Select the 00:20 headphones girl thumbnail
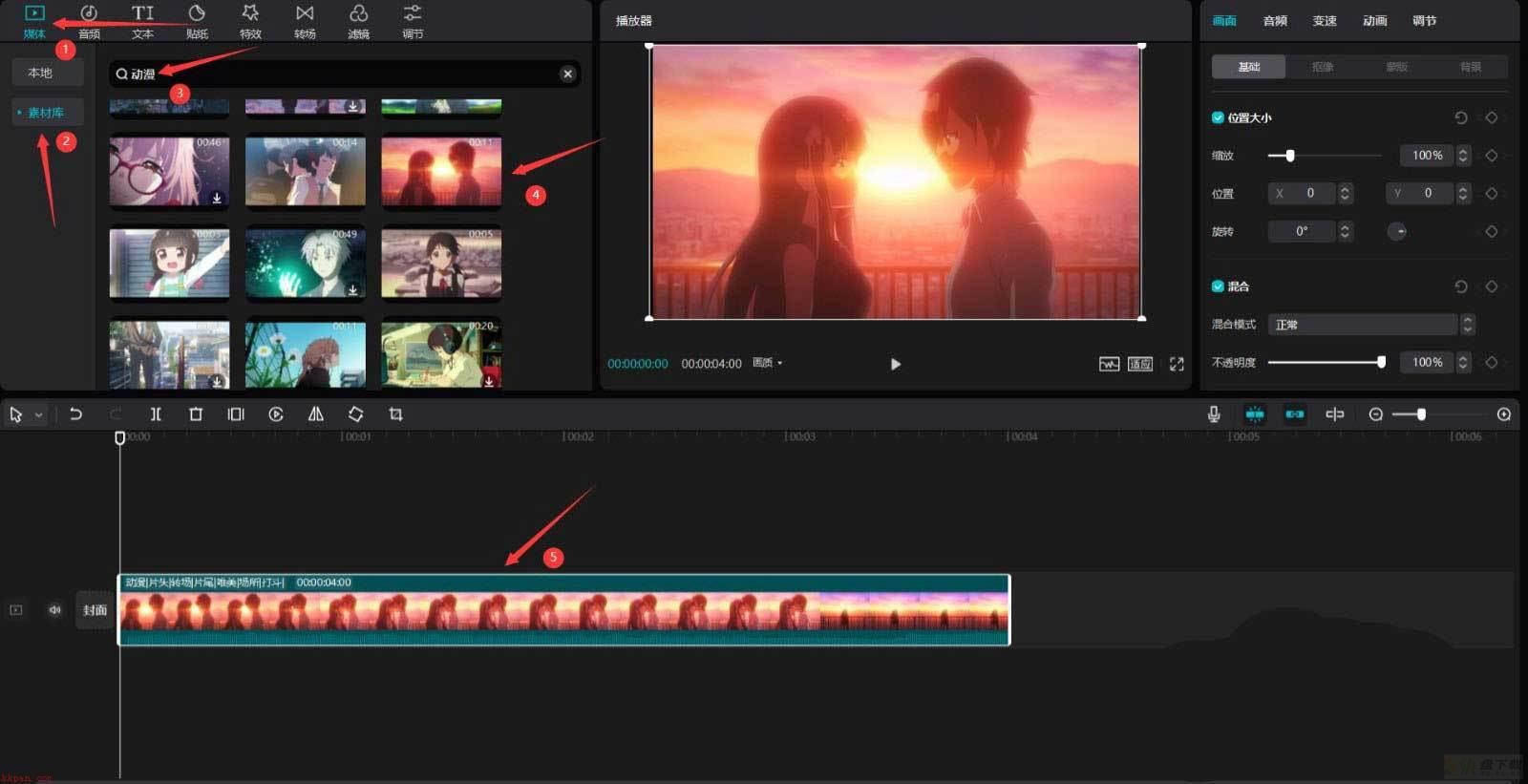 click(441, 354)
